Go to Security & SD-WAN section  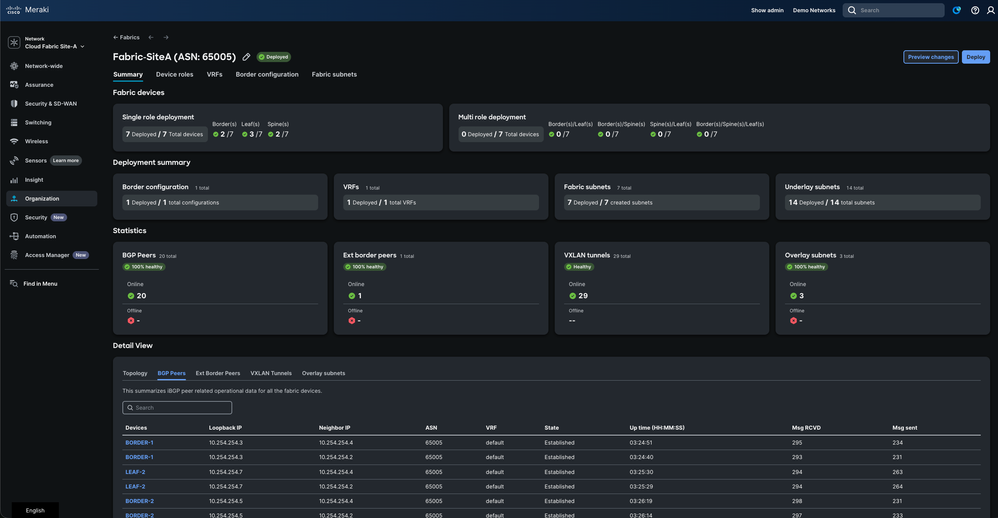50,103
